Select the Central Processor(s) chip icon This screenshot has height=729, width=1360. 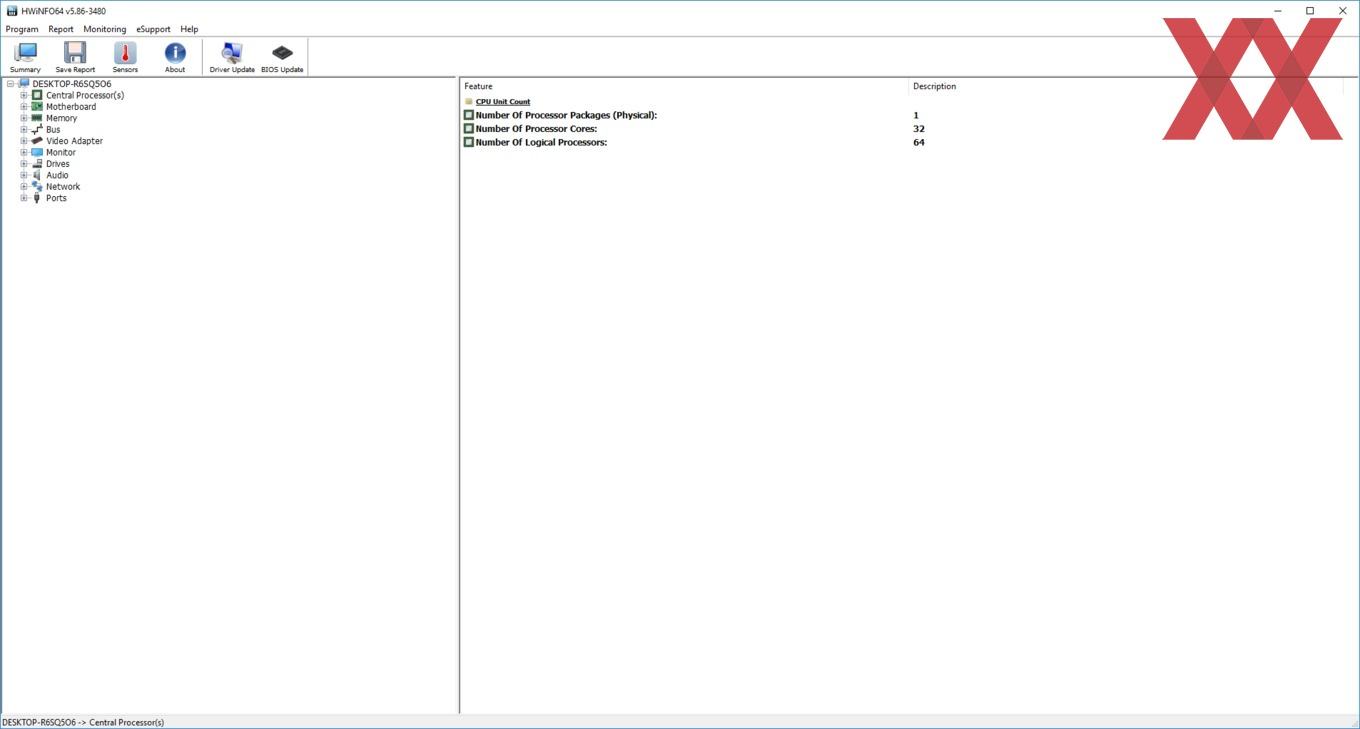pos(37,95)
